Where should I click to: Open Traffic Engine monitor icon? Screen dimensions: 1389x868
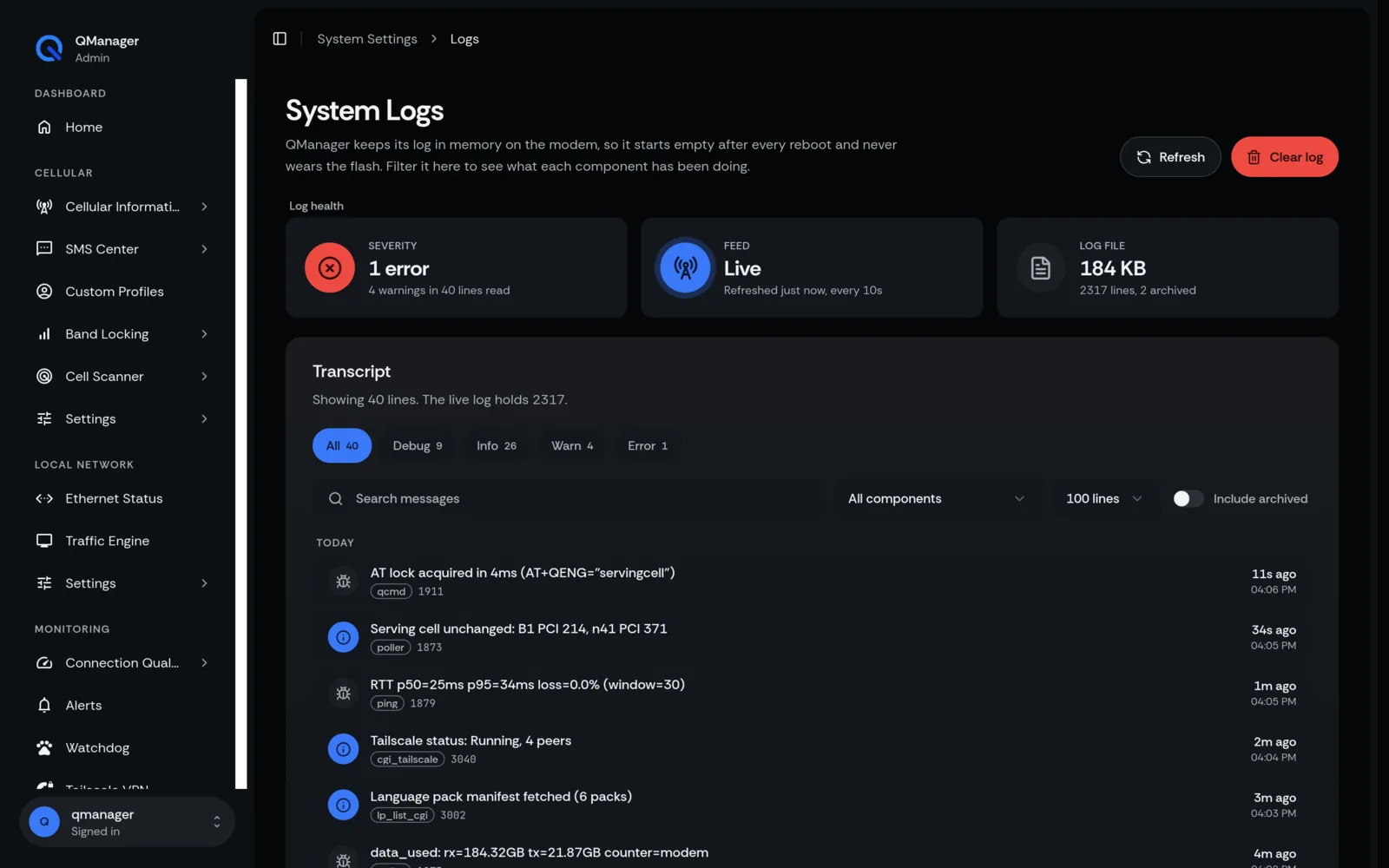pos(44,541)
